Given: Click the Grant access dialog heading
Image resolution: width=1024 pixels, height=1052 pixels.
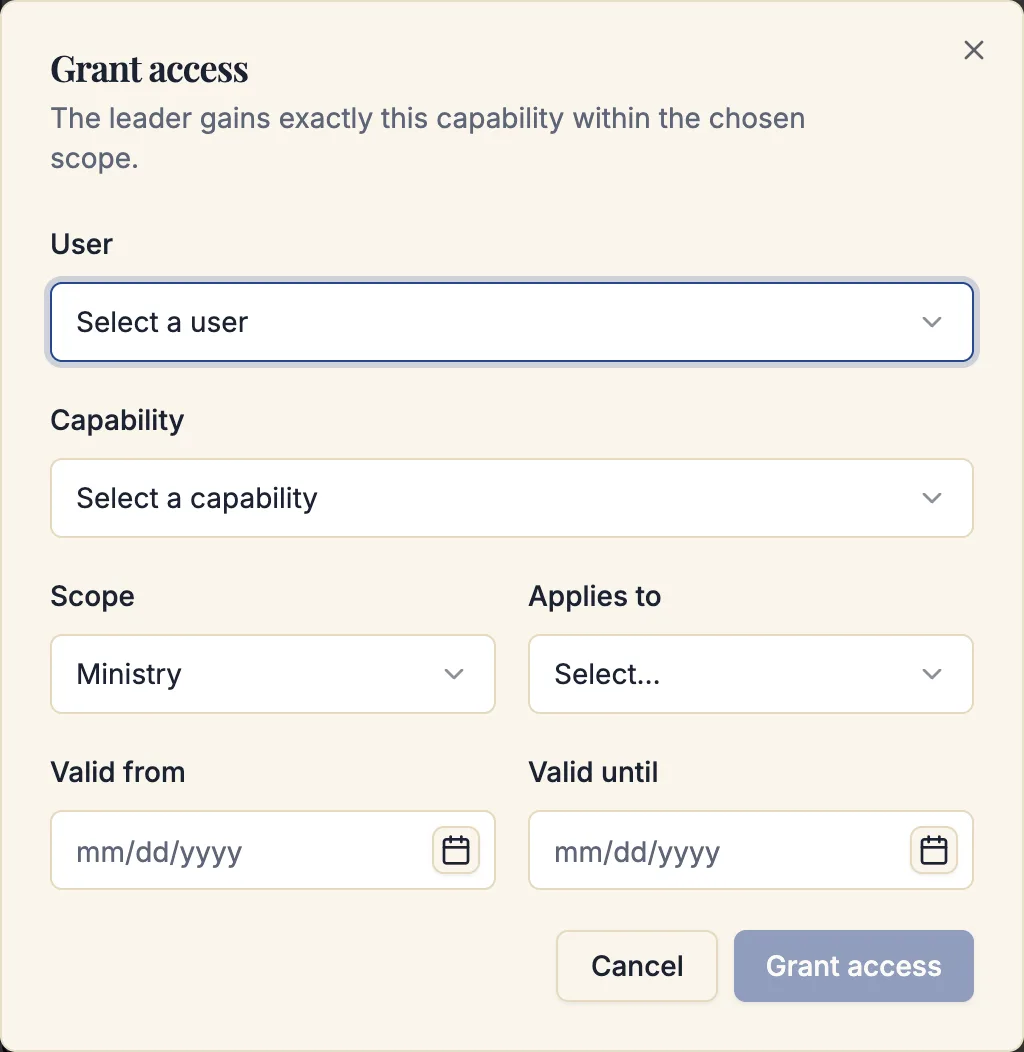Looking at the screenshot, I should [150, 69].
